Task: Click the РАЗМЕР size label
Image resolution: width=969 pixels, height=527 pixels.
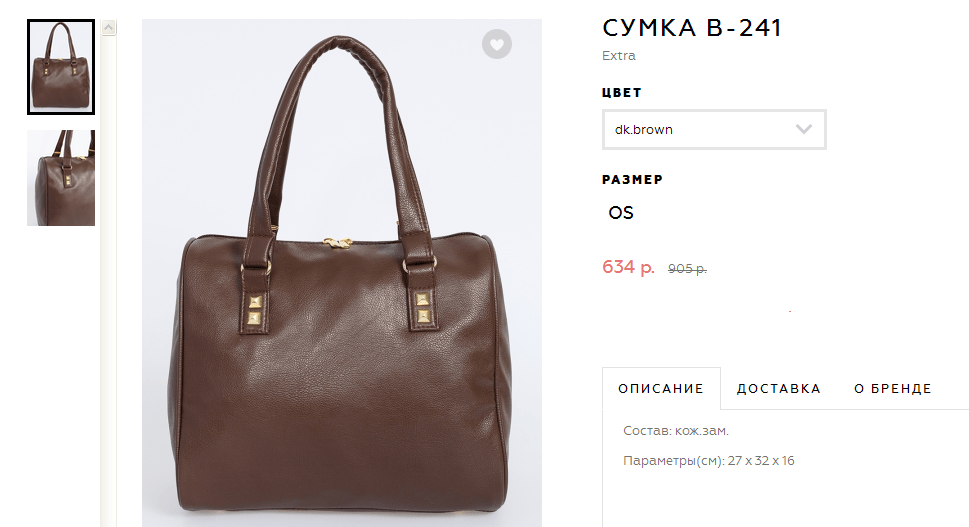Action: coord(632,180)
